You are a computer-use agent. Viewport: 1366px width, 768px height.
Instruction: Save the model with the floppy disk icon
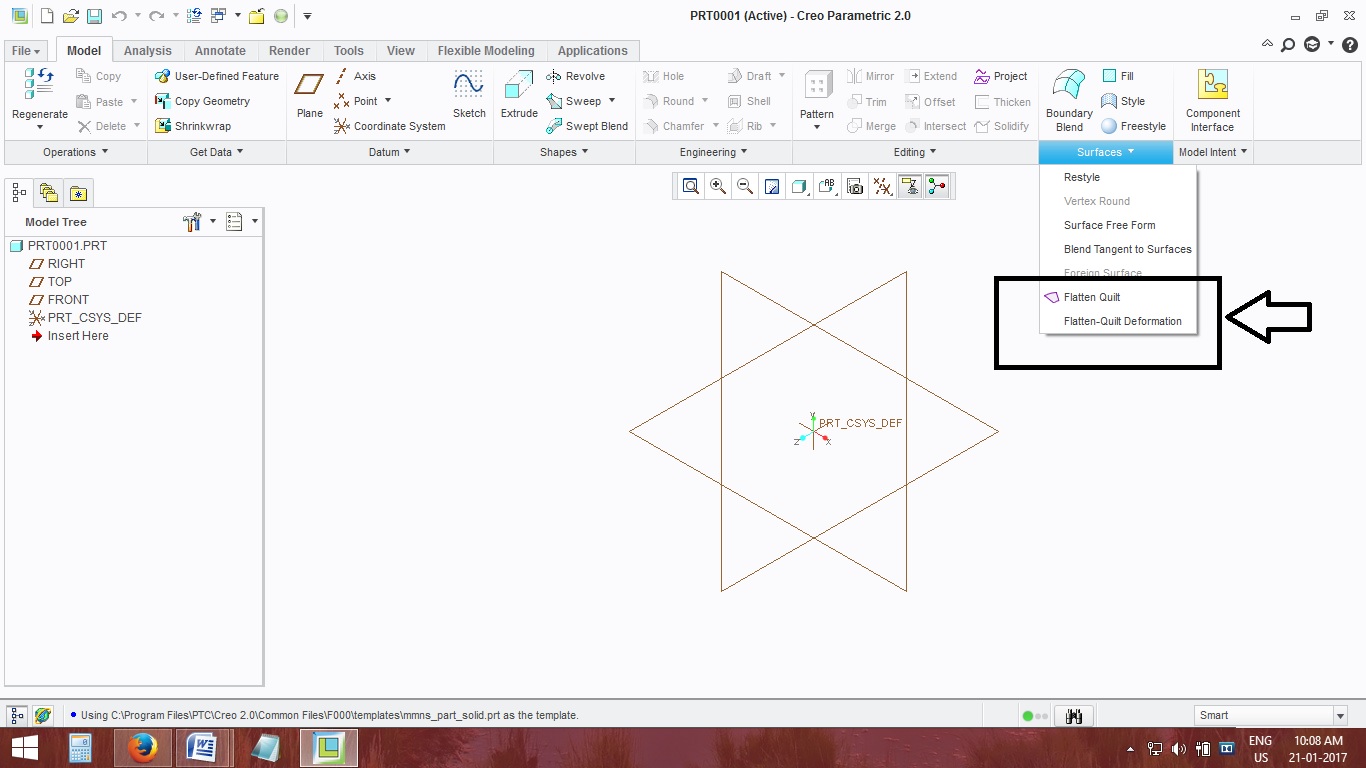click(x=94, y=16)
